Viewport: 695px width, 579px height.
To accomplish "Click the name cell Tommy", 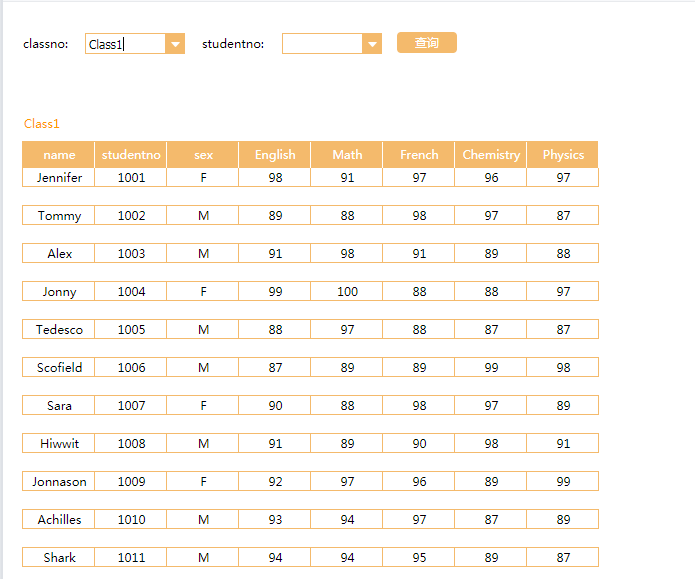I will coord(59,215).
